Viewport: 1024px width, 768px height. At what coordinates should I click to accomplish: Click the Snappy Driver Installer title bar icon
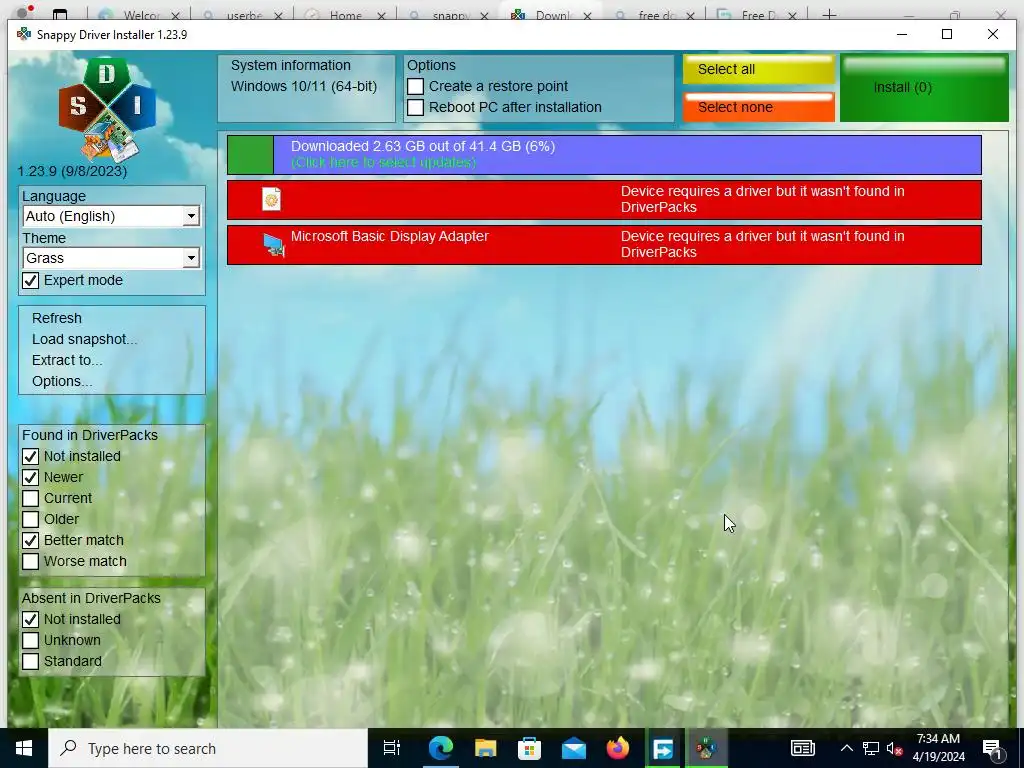click(24, 34)
